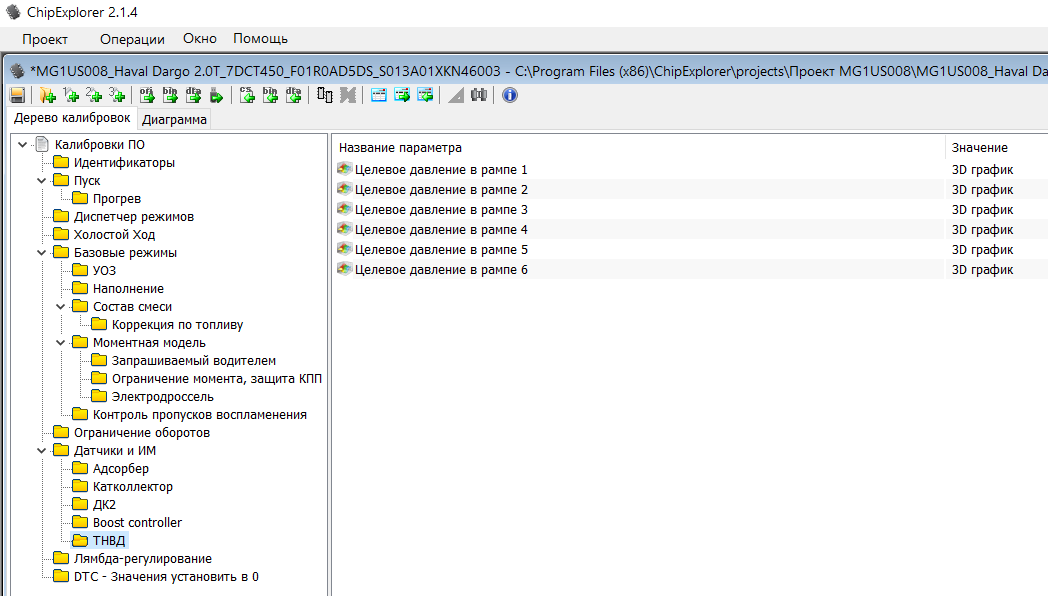Collapse the Пуск tree node

pyautogui.click(x=42, y=181)
